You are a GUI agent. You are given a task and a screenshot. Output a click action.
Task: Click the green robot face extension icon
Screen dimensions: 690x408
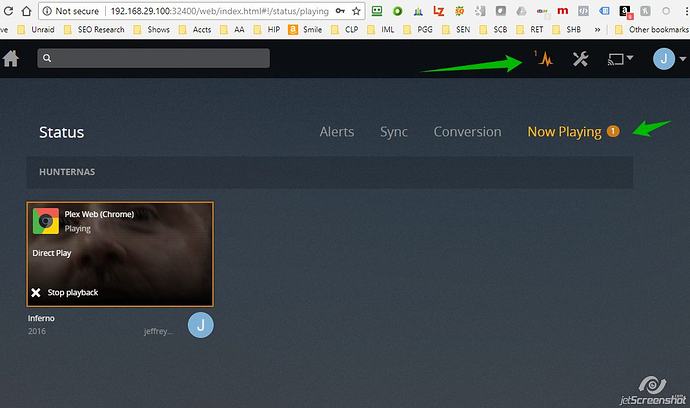pos(377,11)
